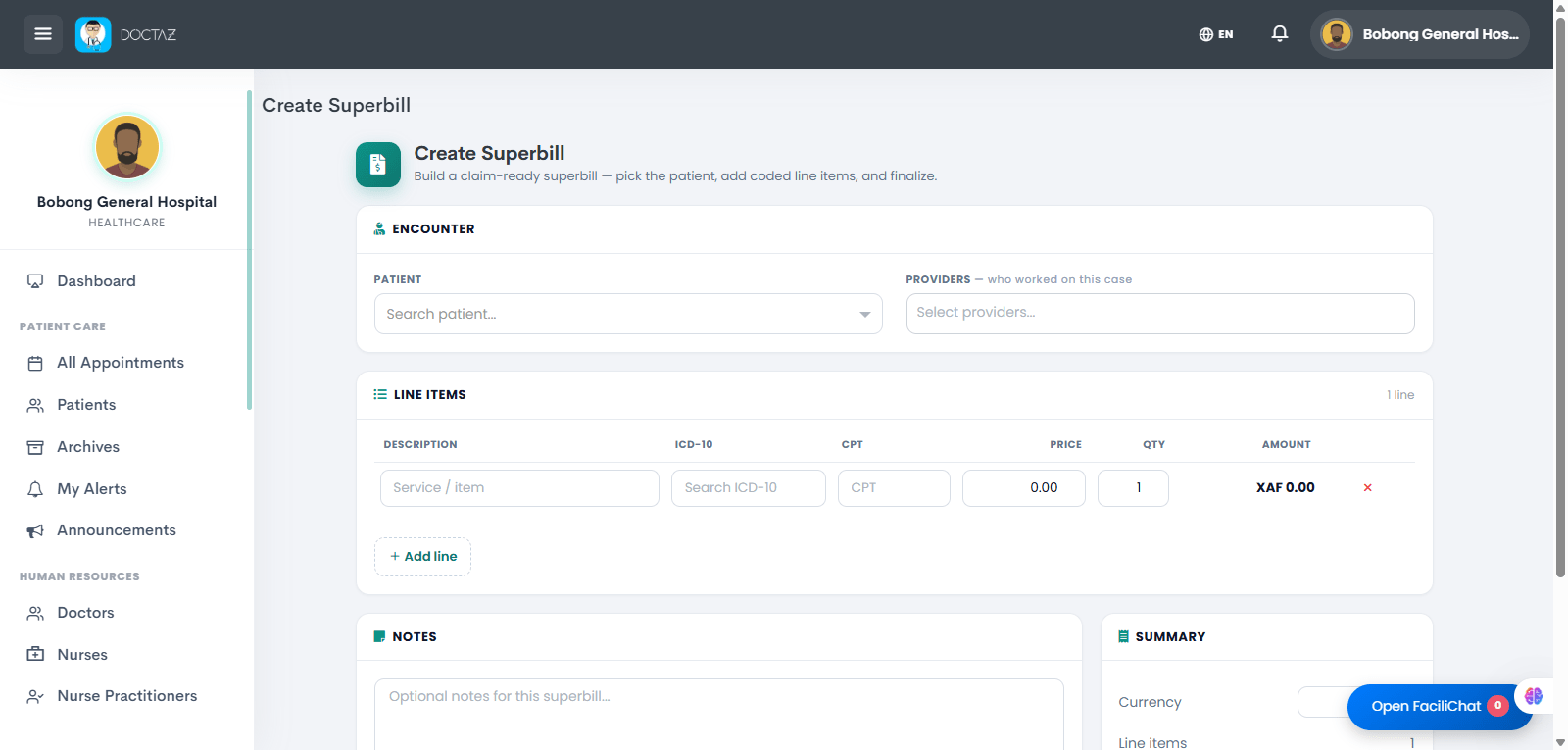Click the Notes section icon
This screenshot has height=750, width=1568.
(380, 636)
